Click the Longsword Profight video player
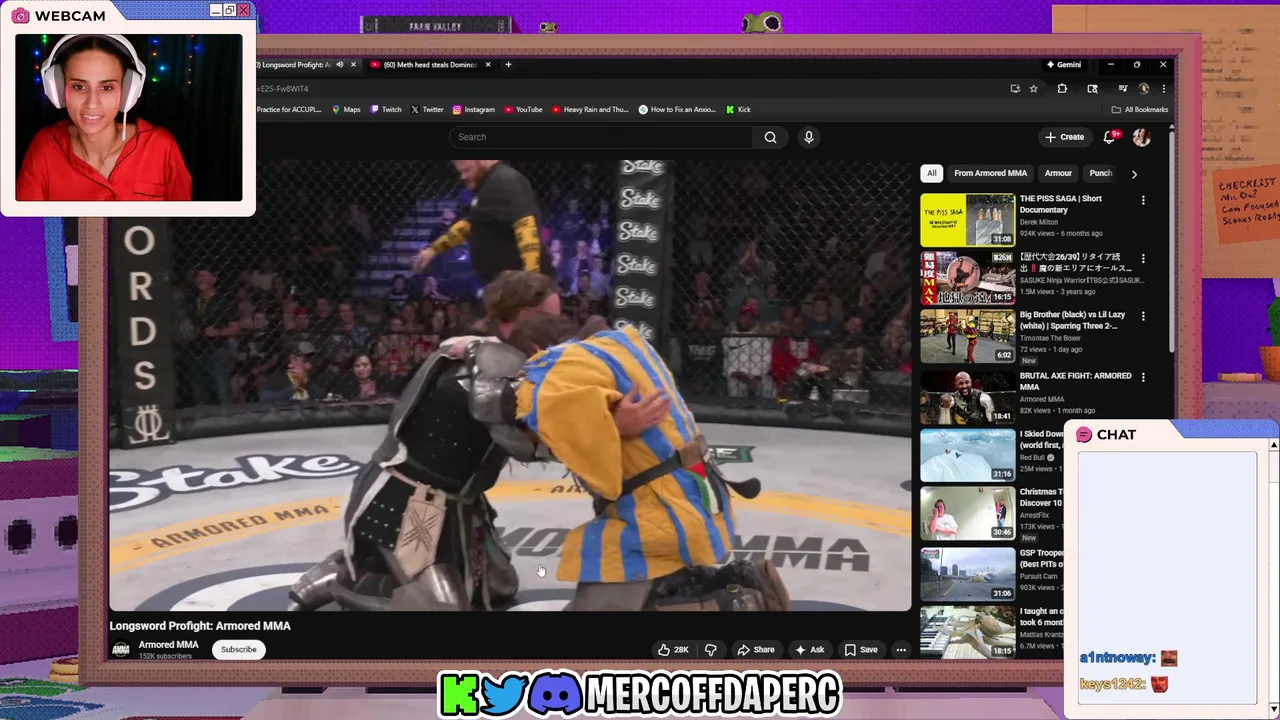 point(510,385)
